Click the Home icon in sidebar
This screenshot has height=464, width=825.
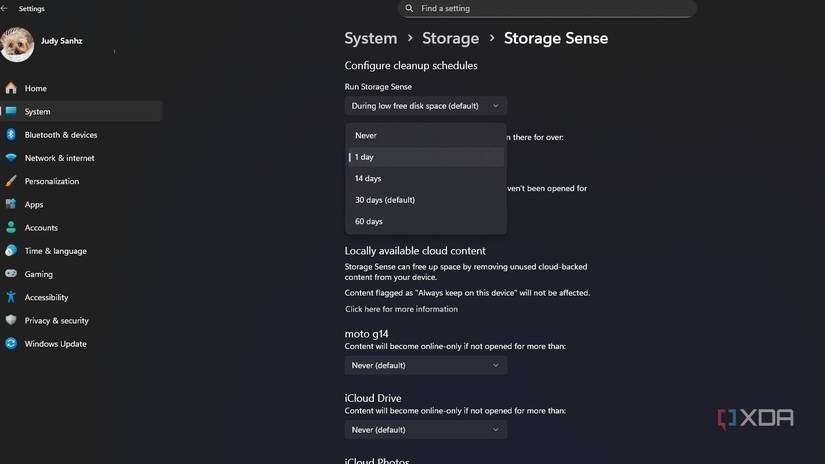coord(11,88)
